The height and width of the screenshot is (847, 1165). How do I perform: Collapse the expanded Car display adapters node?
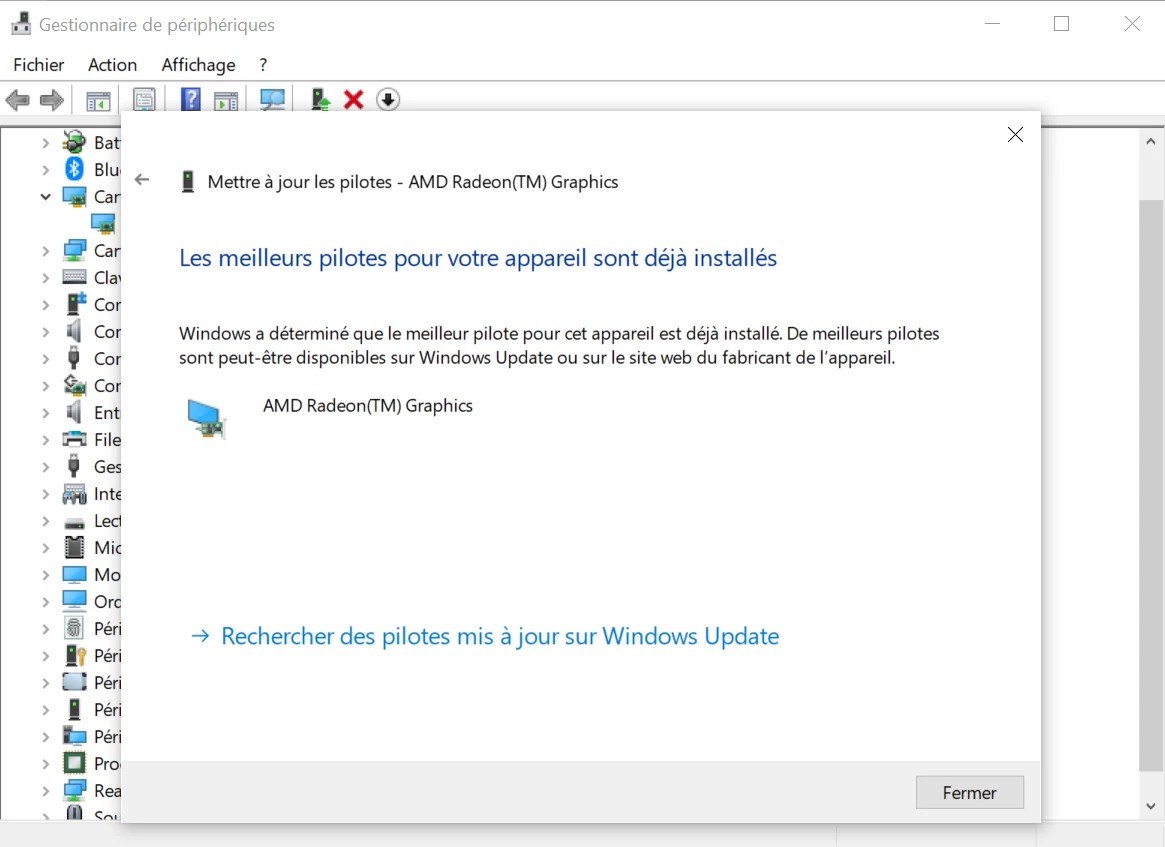pos(45,197)
